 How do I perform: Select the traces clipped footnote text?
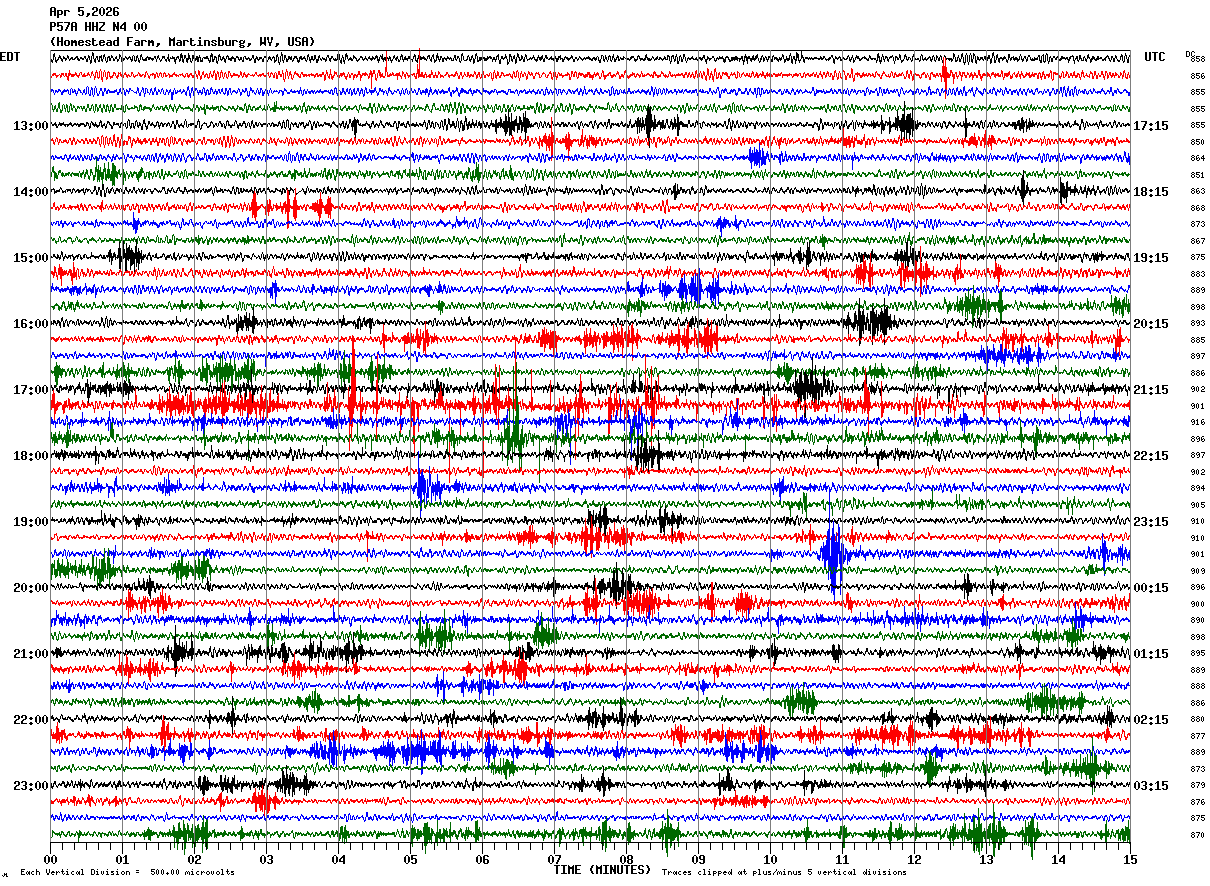pyautogui.click(x=784, y=872)
